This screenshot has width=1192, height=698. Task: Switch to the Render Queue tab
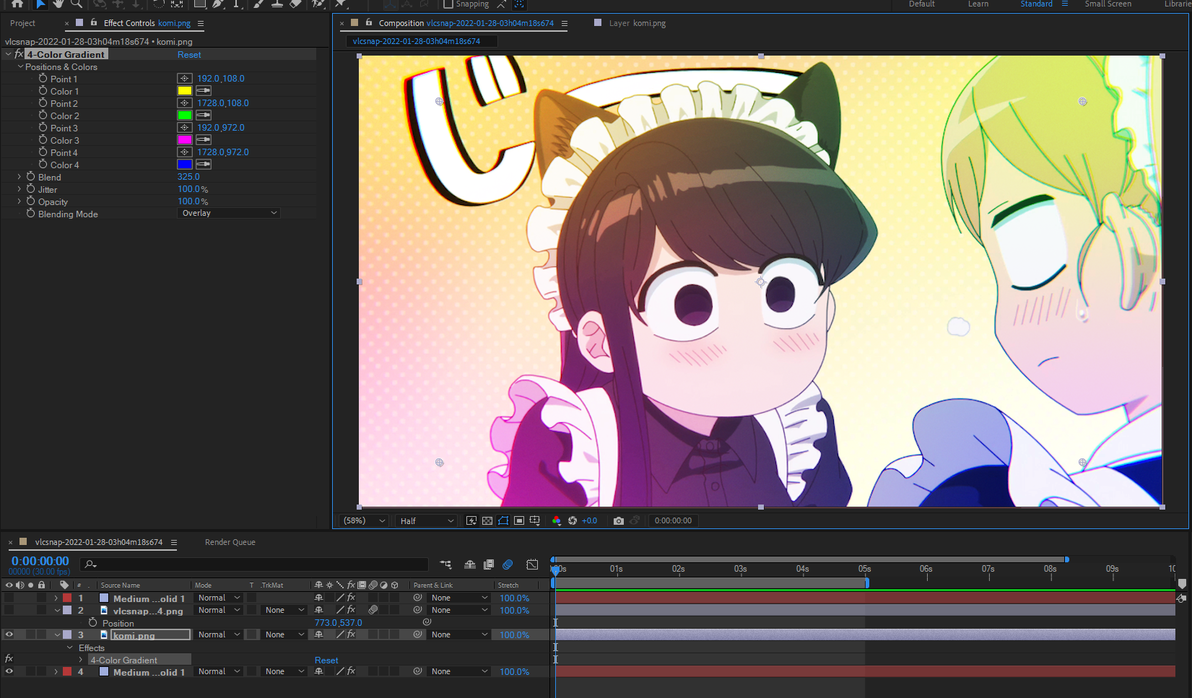click(230, 542)
